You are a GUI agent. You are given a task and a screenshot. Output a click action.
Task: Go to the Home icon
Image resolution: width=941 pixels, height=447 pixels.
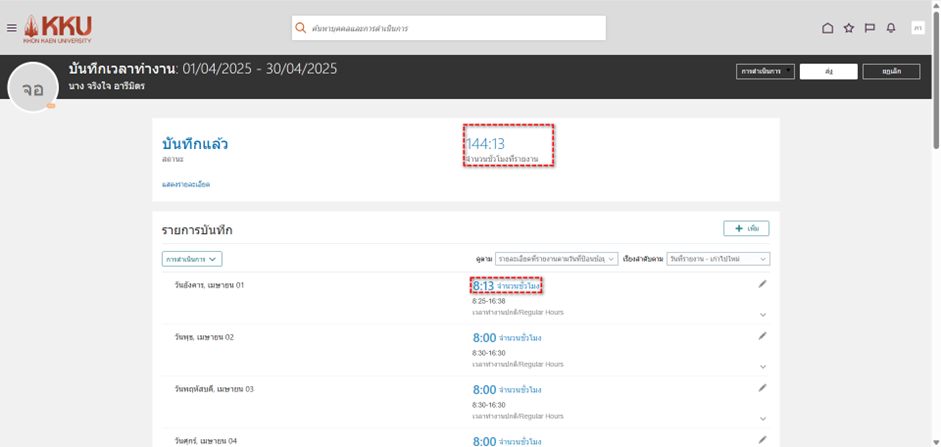pos(827,28)
